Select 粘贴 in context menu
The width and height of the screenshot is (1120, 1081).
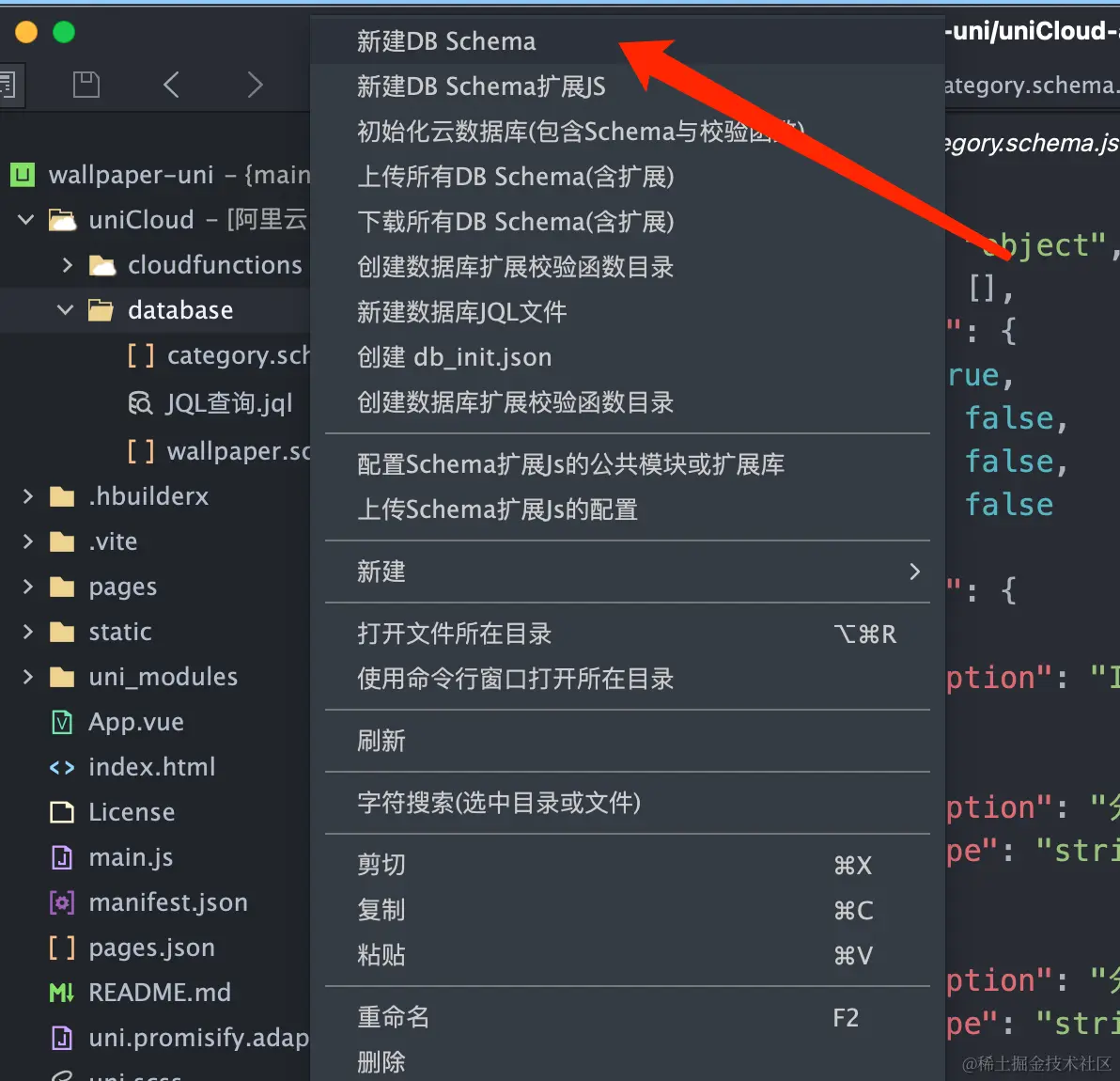click(627, 955)
